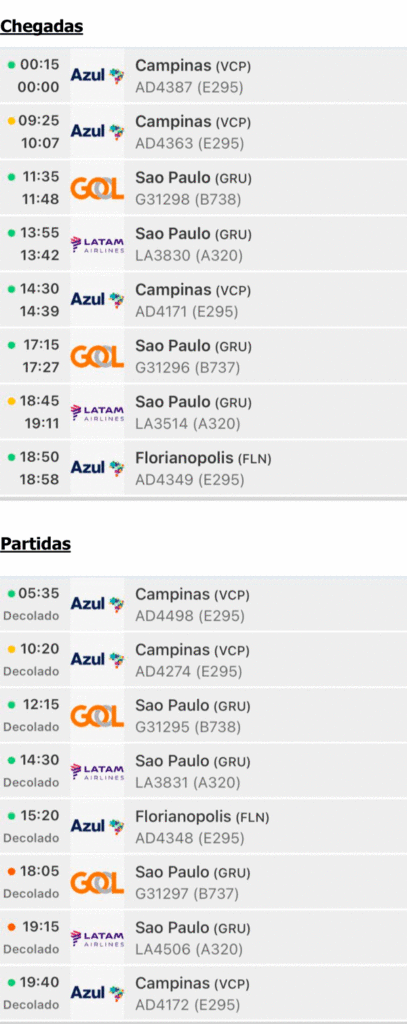The height and width of the screenshot is (1024, 407).
Task: Open the Partidas section heading
Action: (x=35, y=543)
